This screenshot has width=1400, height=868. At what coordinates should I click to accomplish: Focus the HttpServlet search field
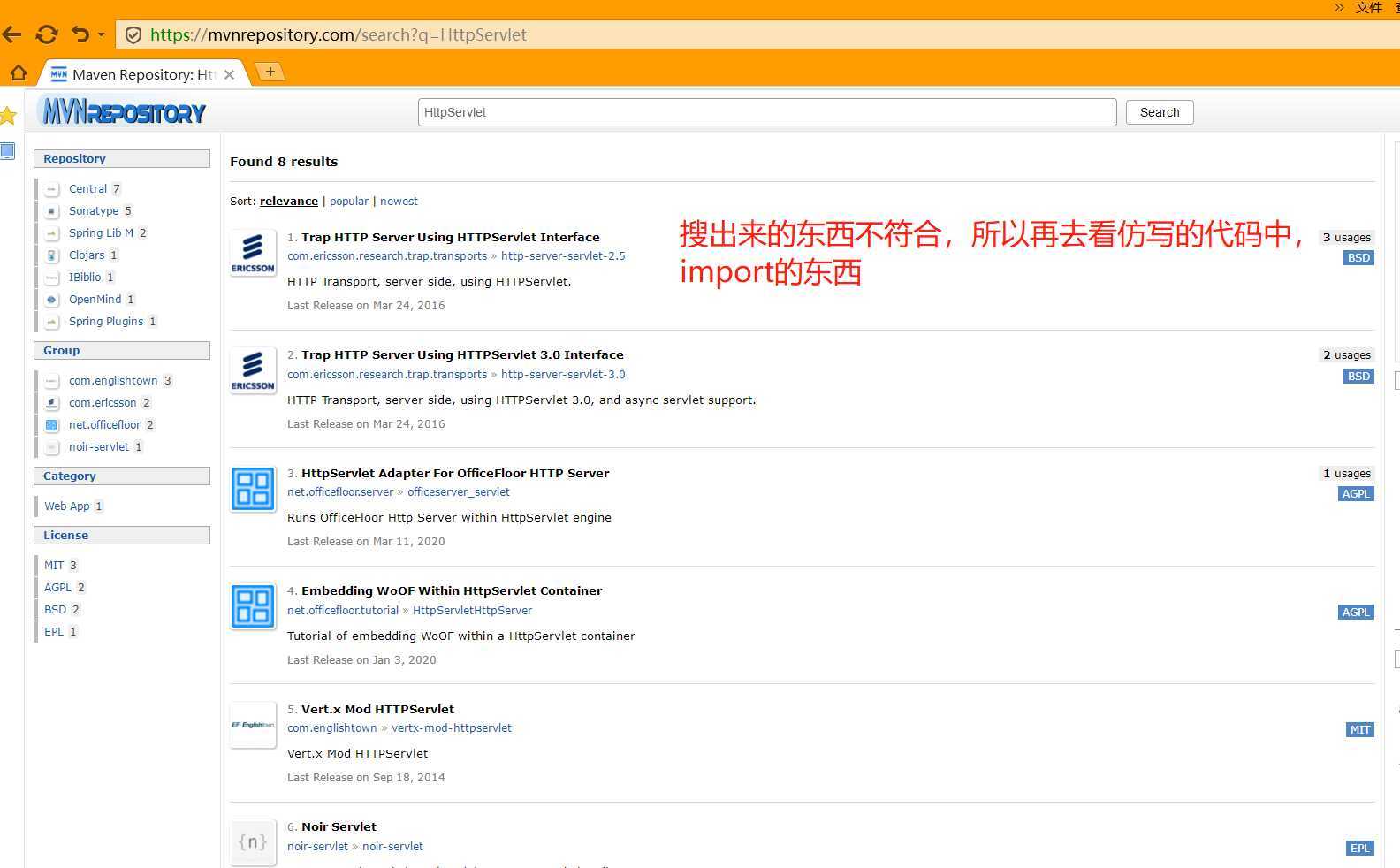767,112
